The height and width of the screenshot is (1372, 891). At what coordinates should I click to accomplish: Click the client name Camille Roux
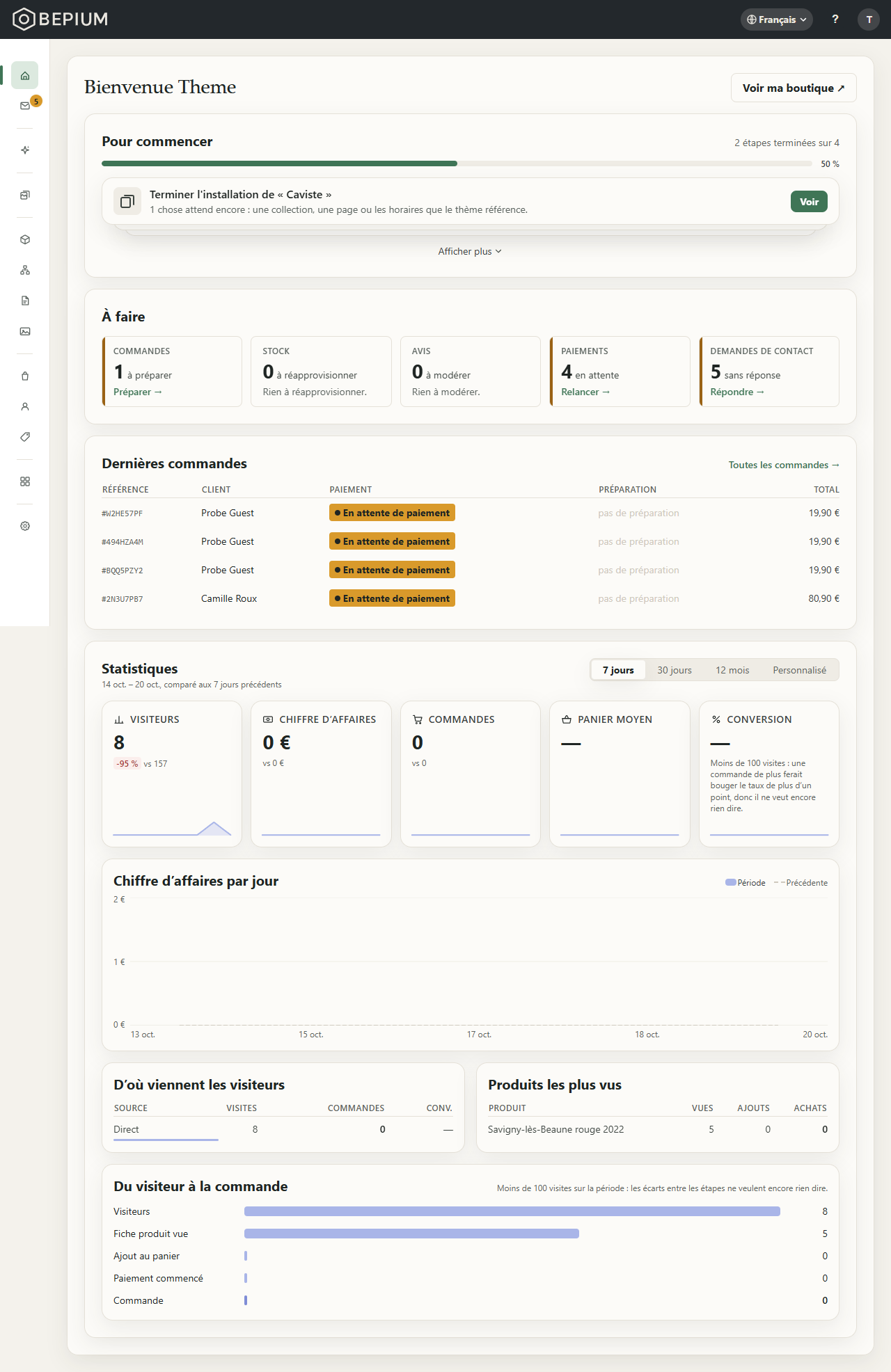229,598
